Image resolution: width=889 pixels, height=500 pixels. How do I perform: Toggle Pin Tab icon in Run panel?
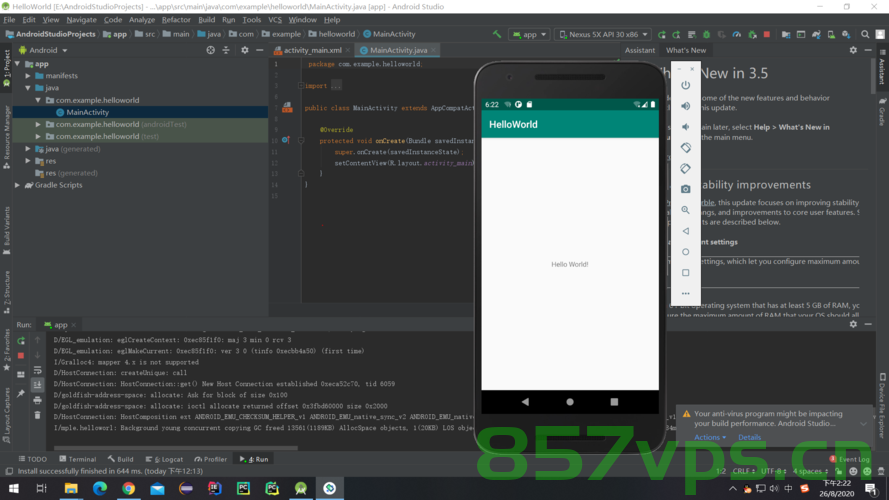pos(21,393)
